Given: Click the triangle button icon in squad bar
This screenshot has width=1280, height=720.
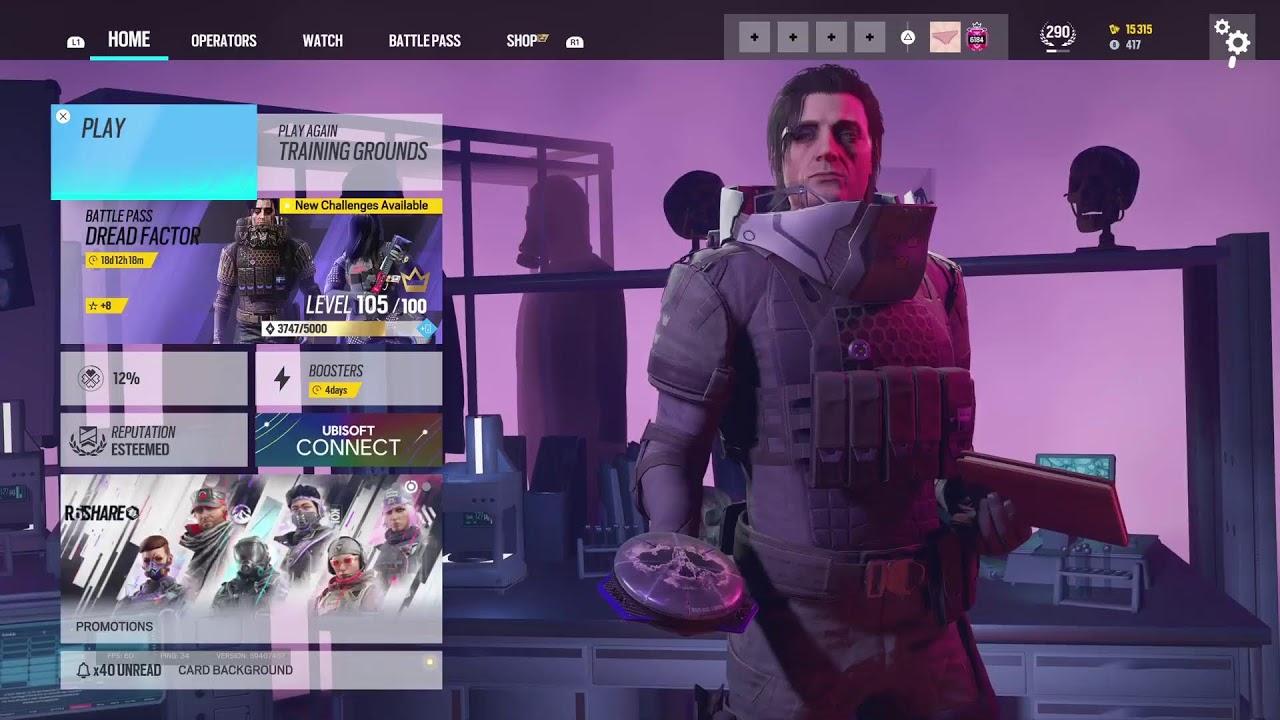Looking at the screenshot, I should pyautogui.click(x=908, y=38).
